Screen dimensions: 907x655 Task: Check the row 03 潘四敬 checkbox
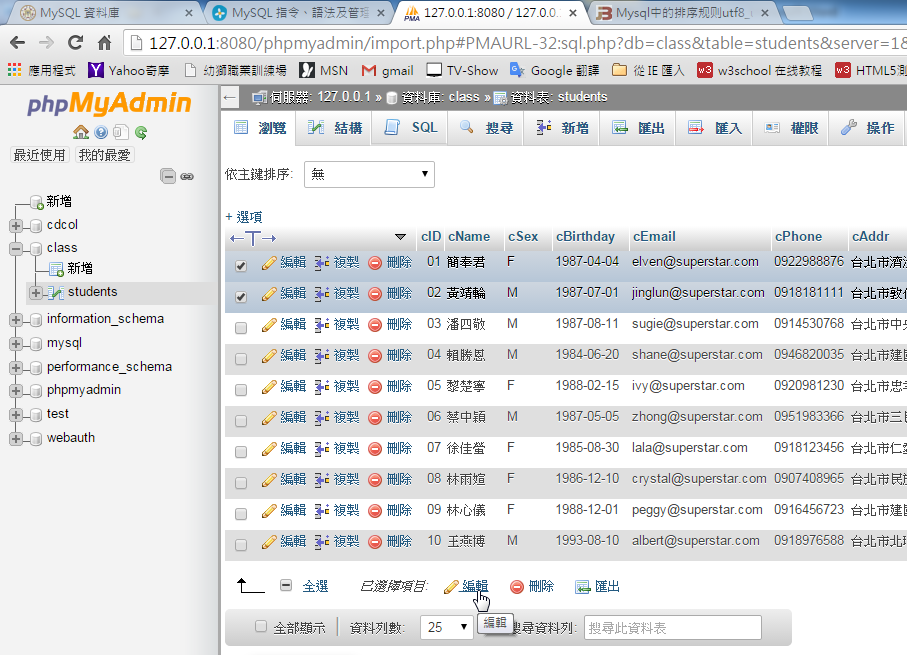pos(241,328)
